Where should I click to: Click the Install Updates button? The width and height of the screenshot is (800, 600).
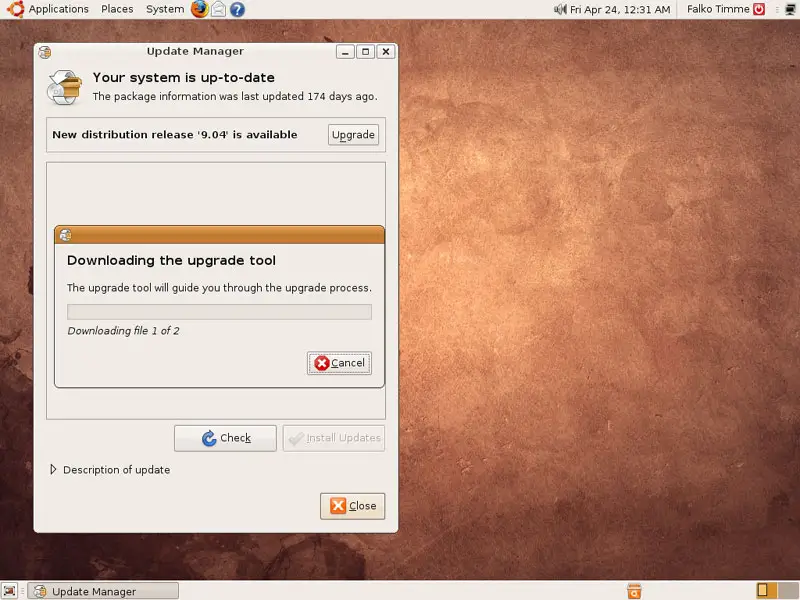click(334, 438)
